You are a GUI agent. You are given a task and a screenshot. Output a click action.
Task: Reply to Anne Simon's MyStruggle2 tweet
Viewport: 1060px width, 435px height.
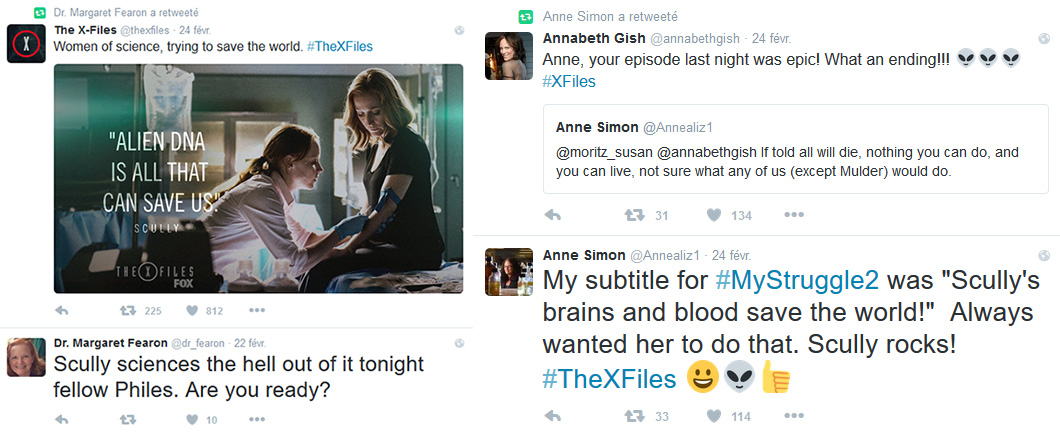point(552,415)
